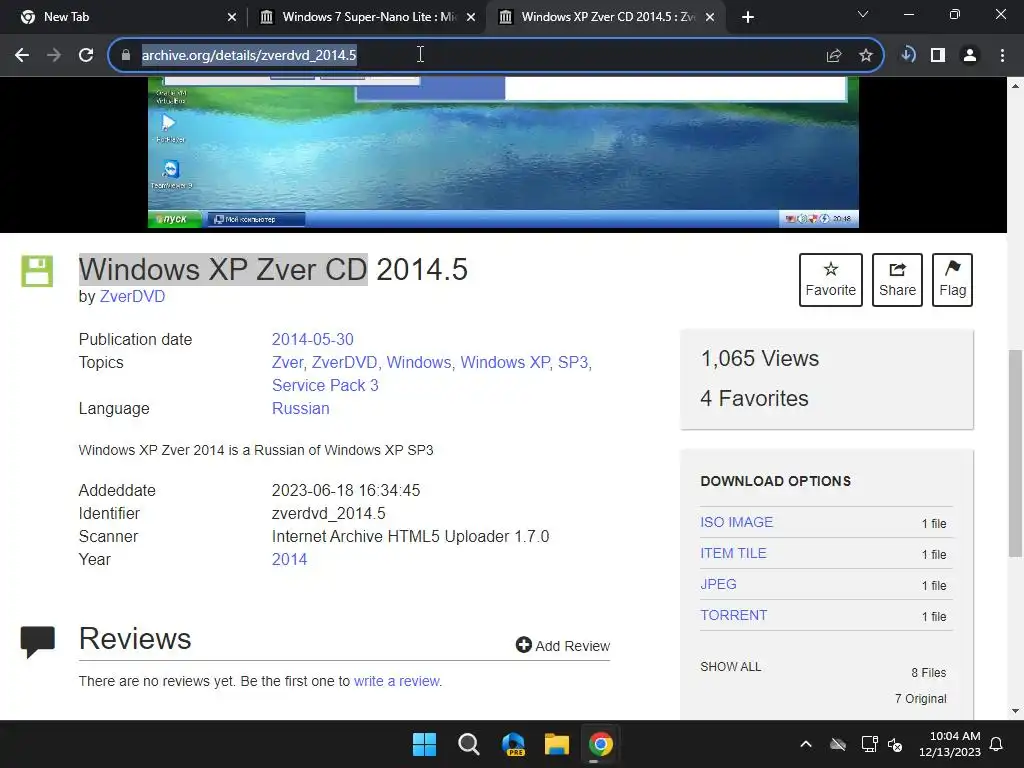Image resolution: width=1024 pixels, height=768 pixels.
Task: Open the write a review link
Action: point(396,681)
